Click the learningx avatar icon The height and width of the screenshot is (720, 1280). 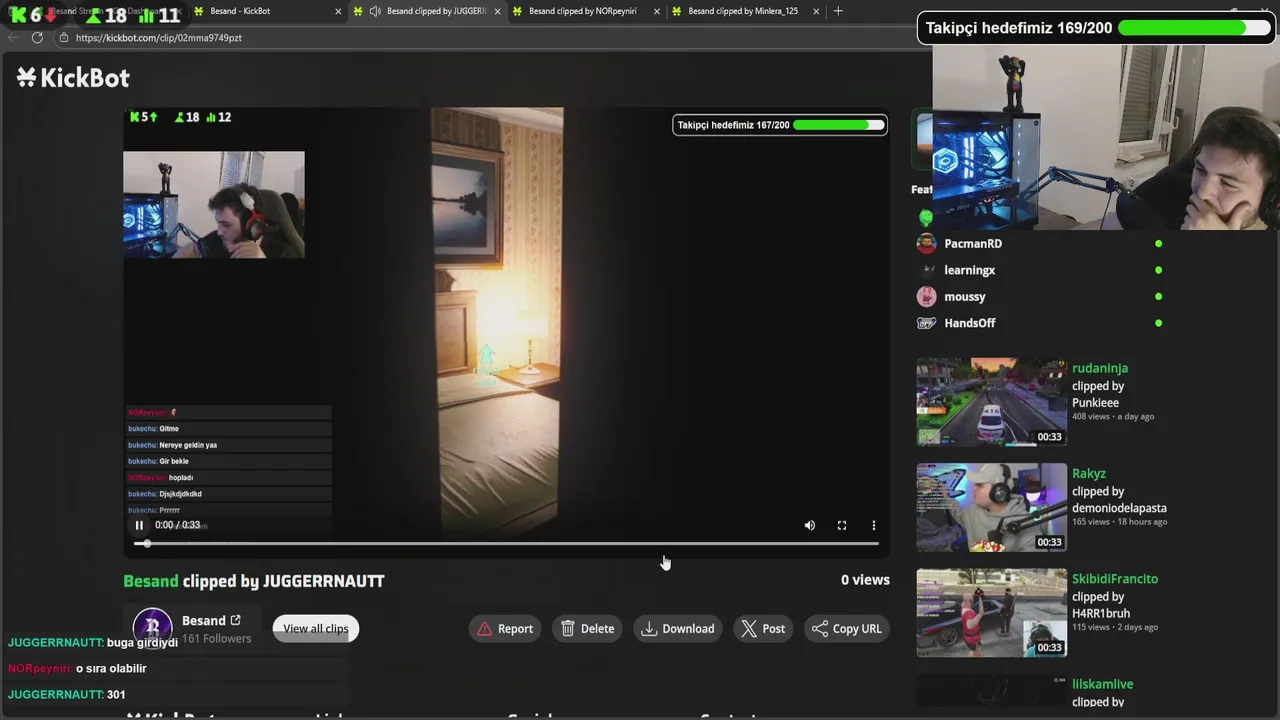tap(926, 270)
